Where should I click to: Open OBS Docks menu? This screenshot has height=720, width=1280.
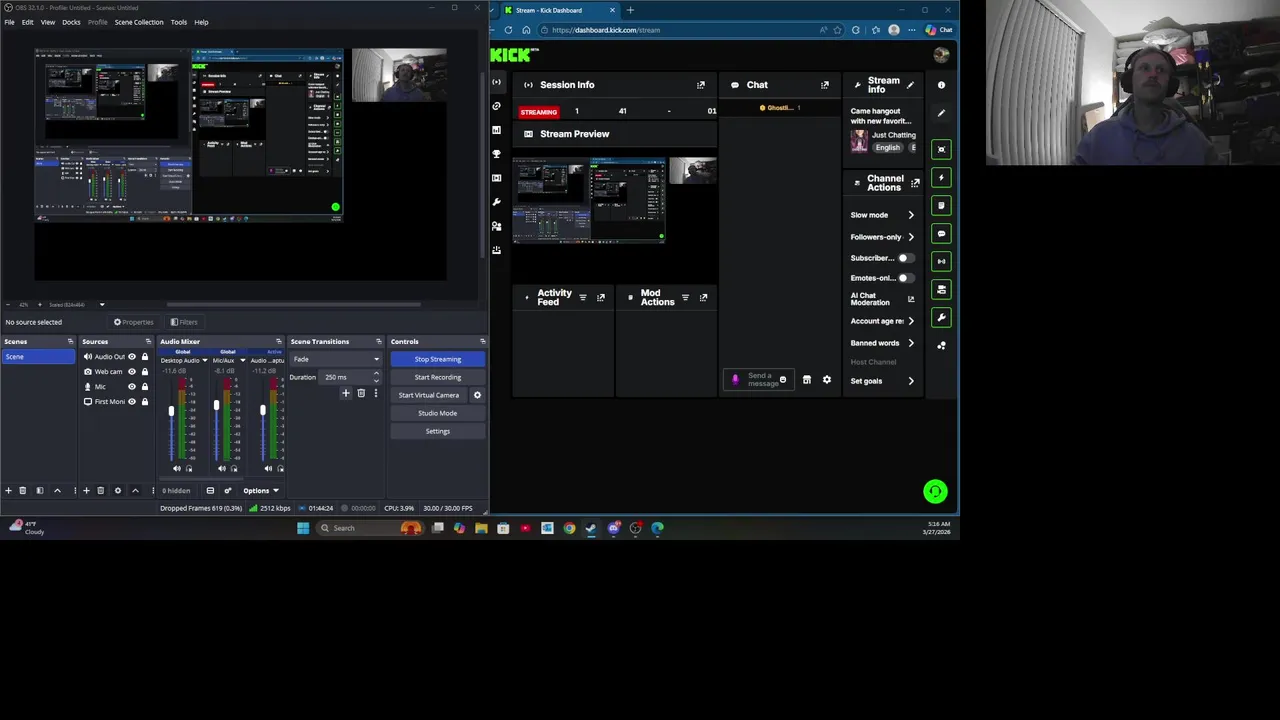point(71,22)
